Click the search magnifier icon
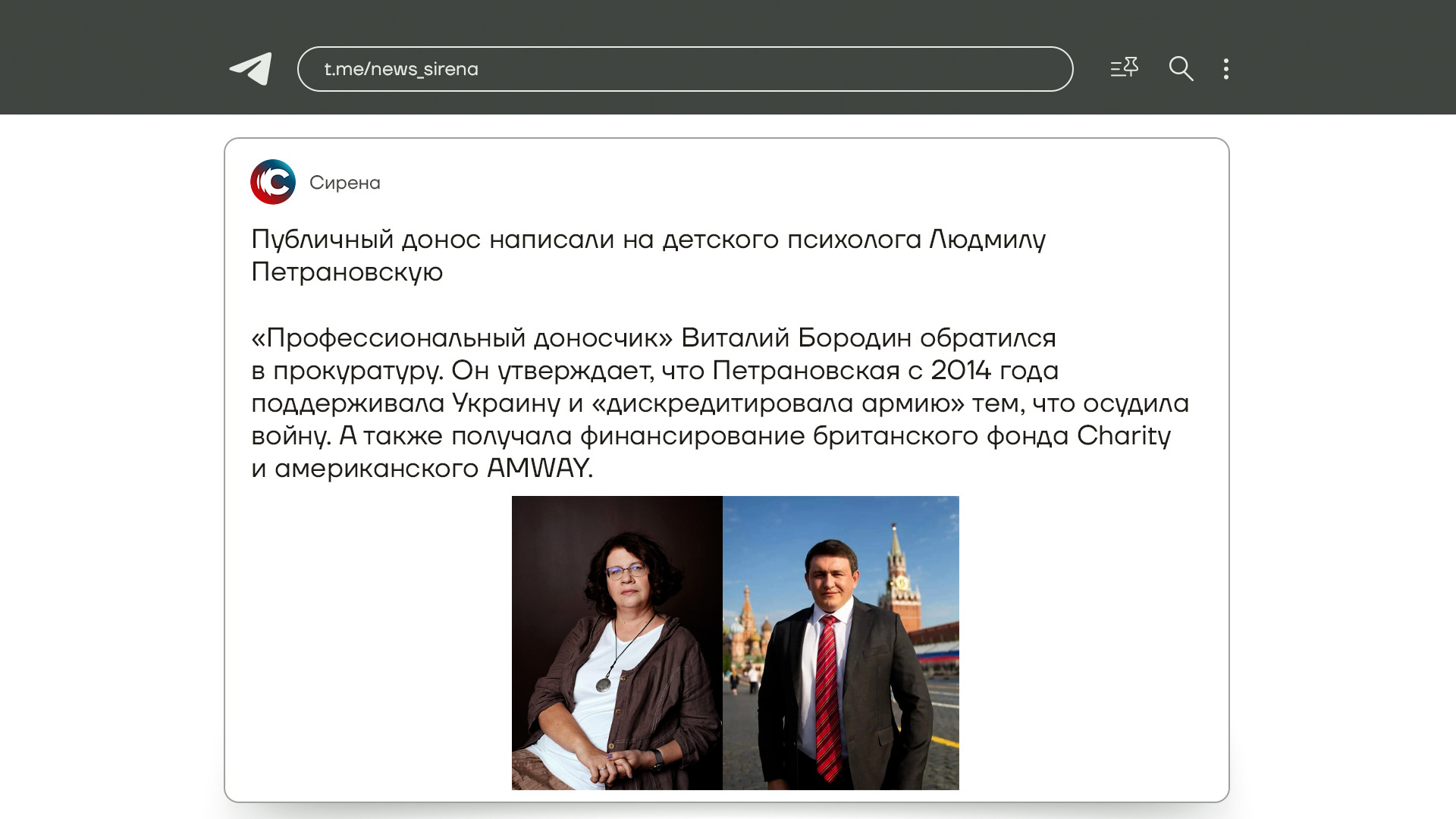 pyautogui.click(x=1181, y=69)
